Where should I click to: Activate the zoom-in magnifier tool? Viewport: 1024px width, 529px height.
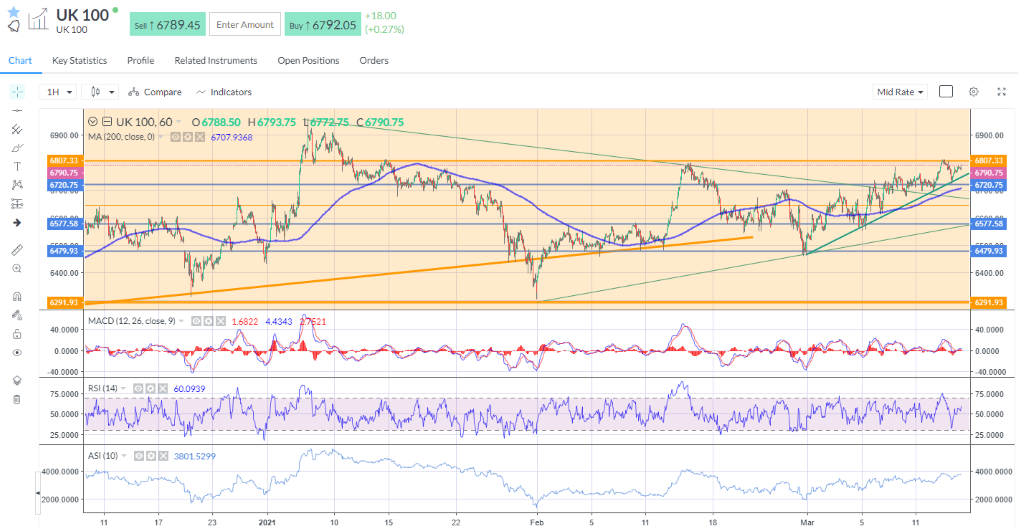(x=17, y=268)
